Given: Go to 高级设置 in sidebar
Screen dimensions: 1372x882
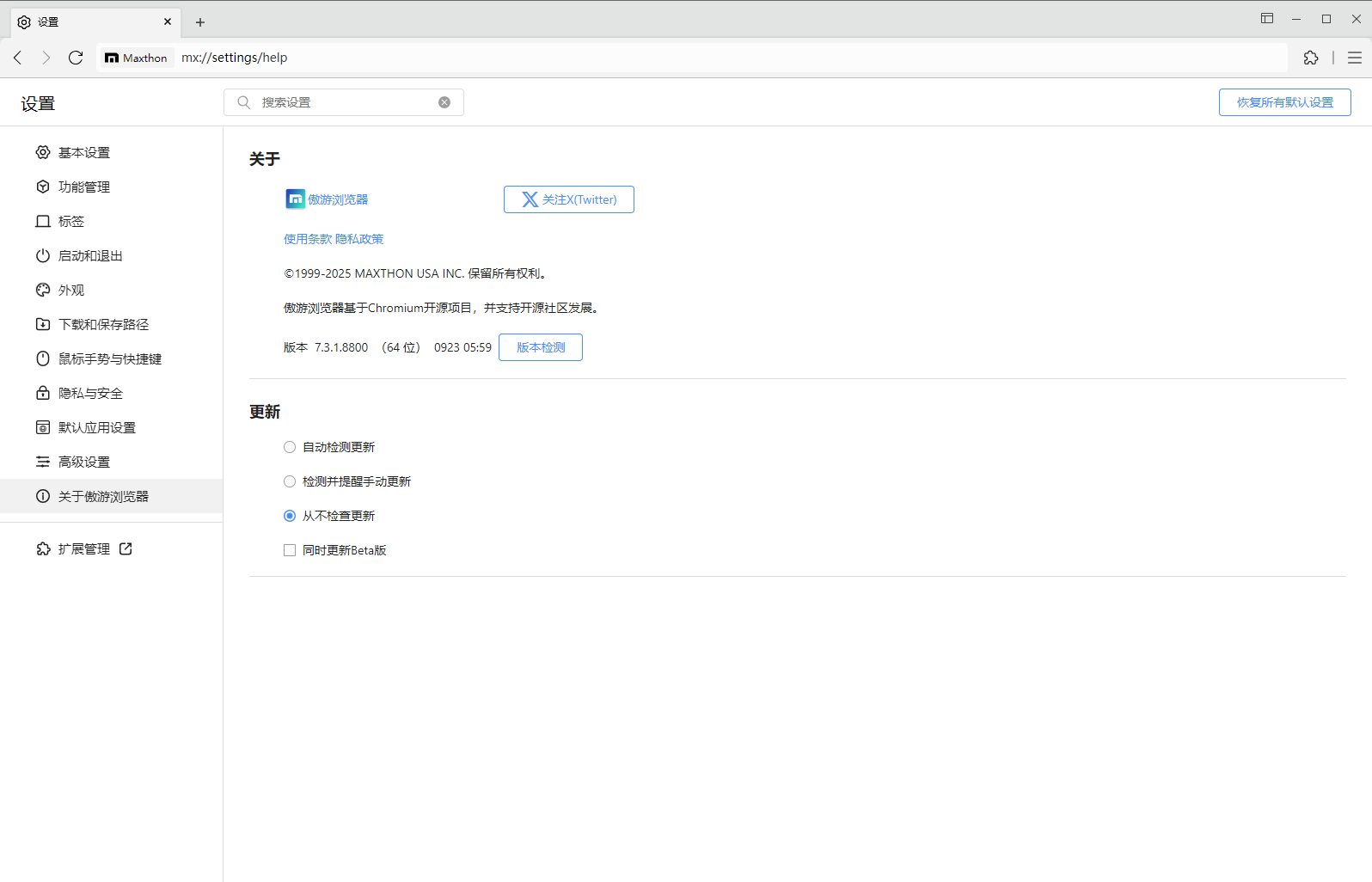Looking at the screenshot, I should point(84,462).
